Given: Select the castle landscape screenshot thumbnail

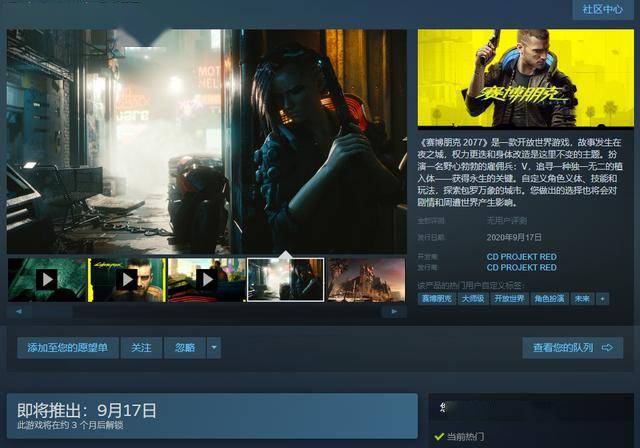Looking at the screenshot, I should (x=367, y=280).
